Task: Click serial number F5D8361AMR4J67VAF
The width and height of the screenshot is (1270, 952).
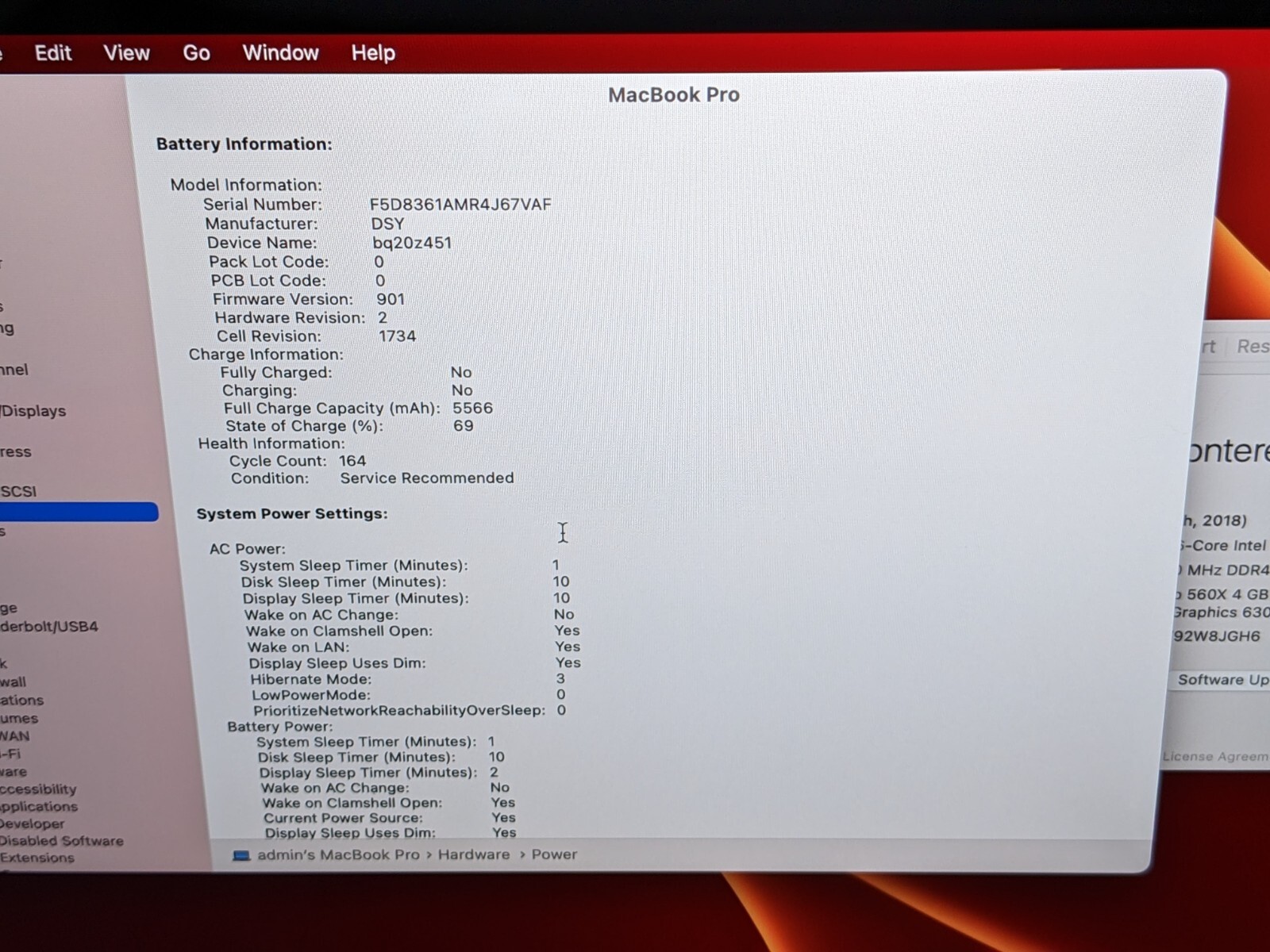Action: tap(460, 204)
